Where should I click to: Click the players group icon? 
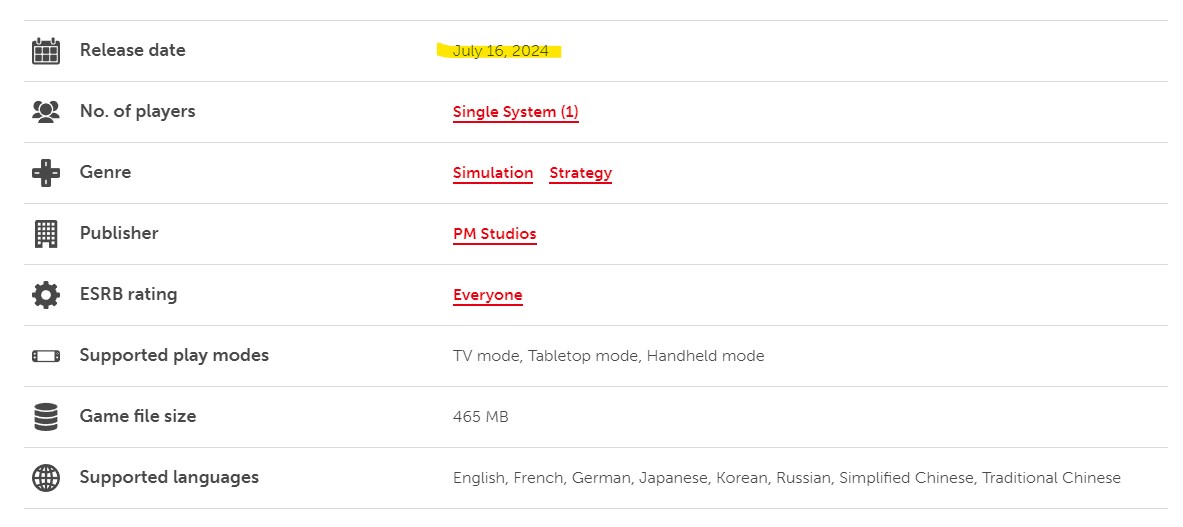[46, 112]
